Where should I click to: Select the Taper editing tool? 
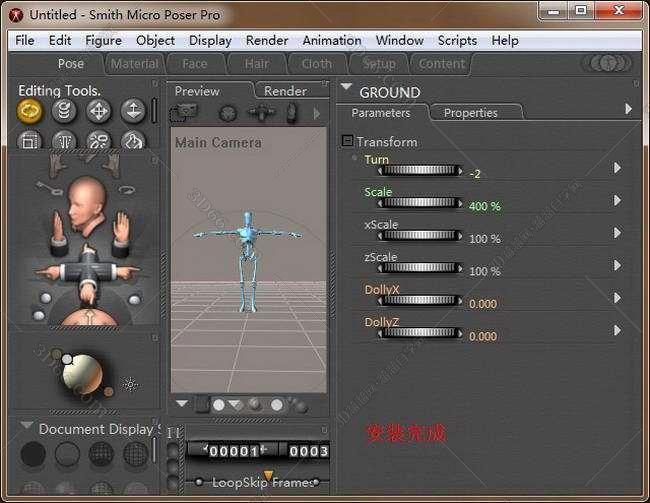click(64, 140)
